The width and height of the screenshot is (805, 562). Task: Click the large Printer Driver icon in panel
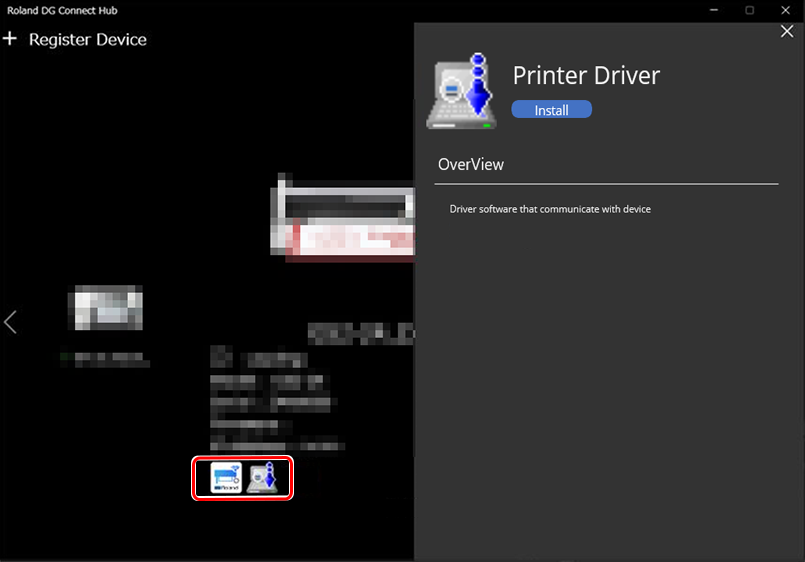(463, 93)
